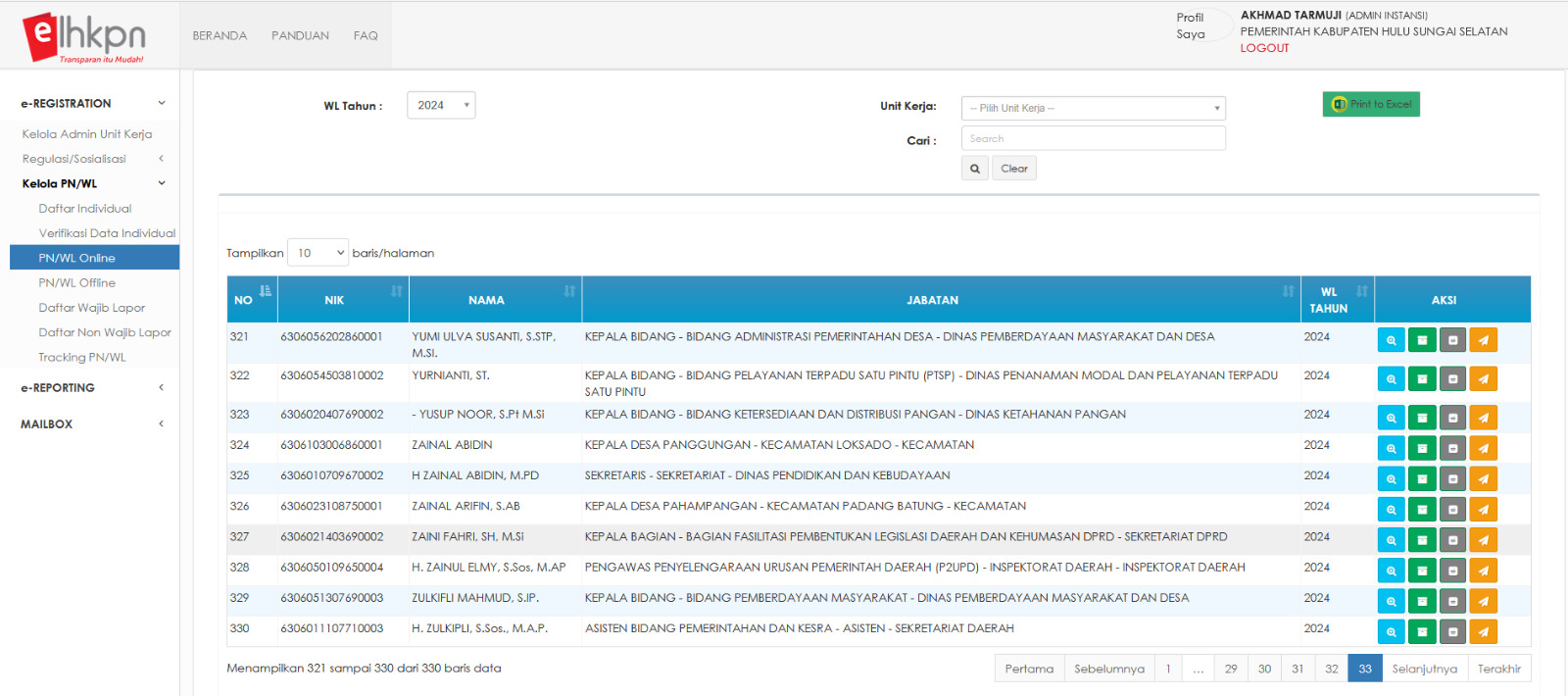Click the Print to Excel button
Viewport: 1568px width, 696px height.
tap(1370, 104)
